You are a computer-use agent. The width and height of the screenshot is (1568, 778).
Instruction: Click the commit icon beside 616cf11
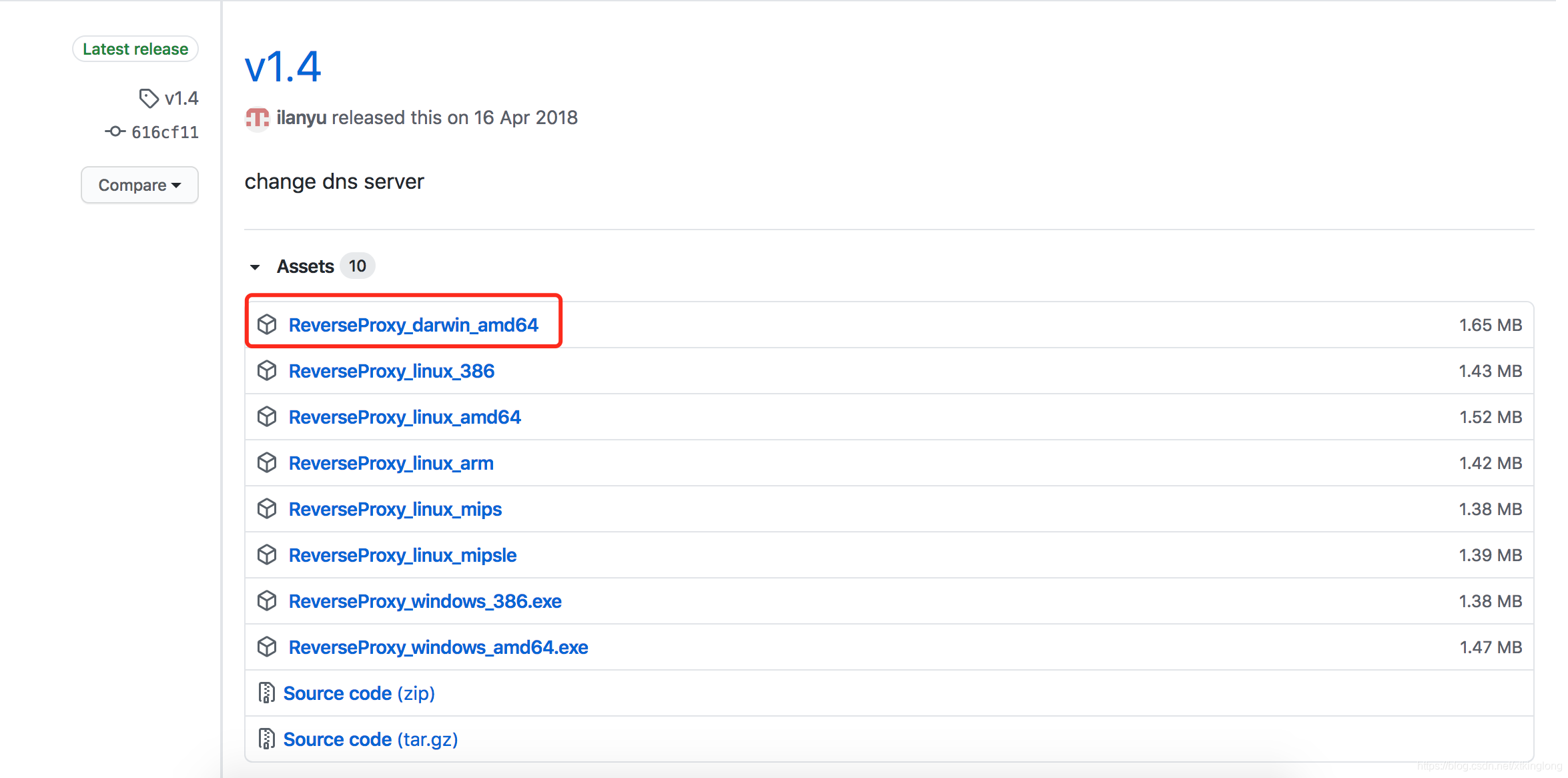click(115, 131)
